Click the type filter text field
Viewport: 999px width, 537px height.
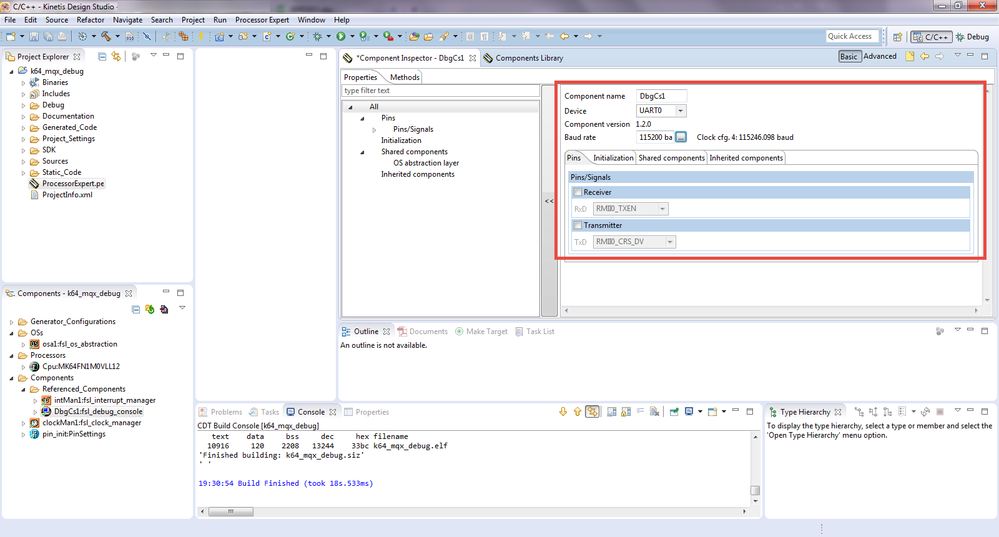coord(440,90)
